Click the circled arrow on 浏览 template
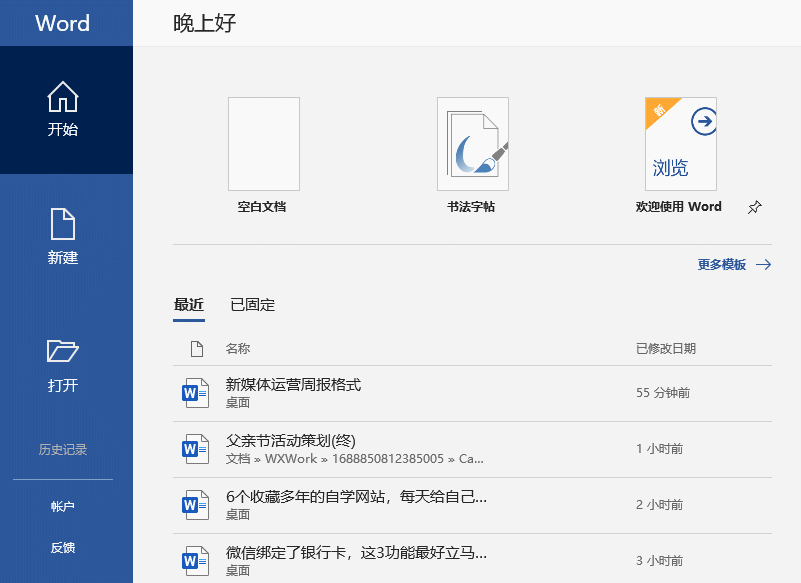Image resolution: width=801 pixels, height=583 pixels. point(704,122)
